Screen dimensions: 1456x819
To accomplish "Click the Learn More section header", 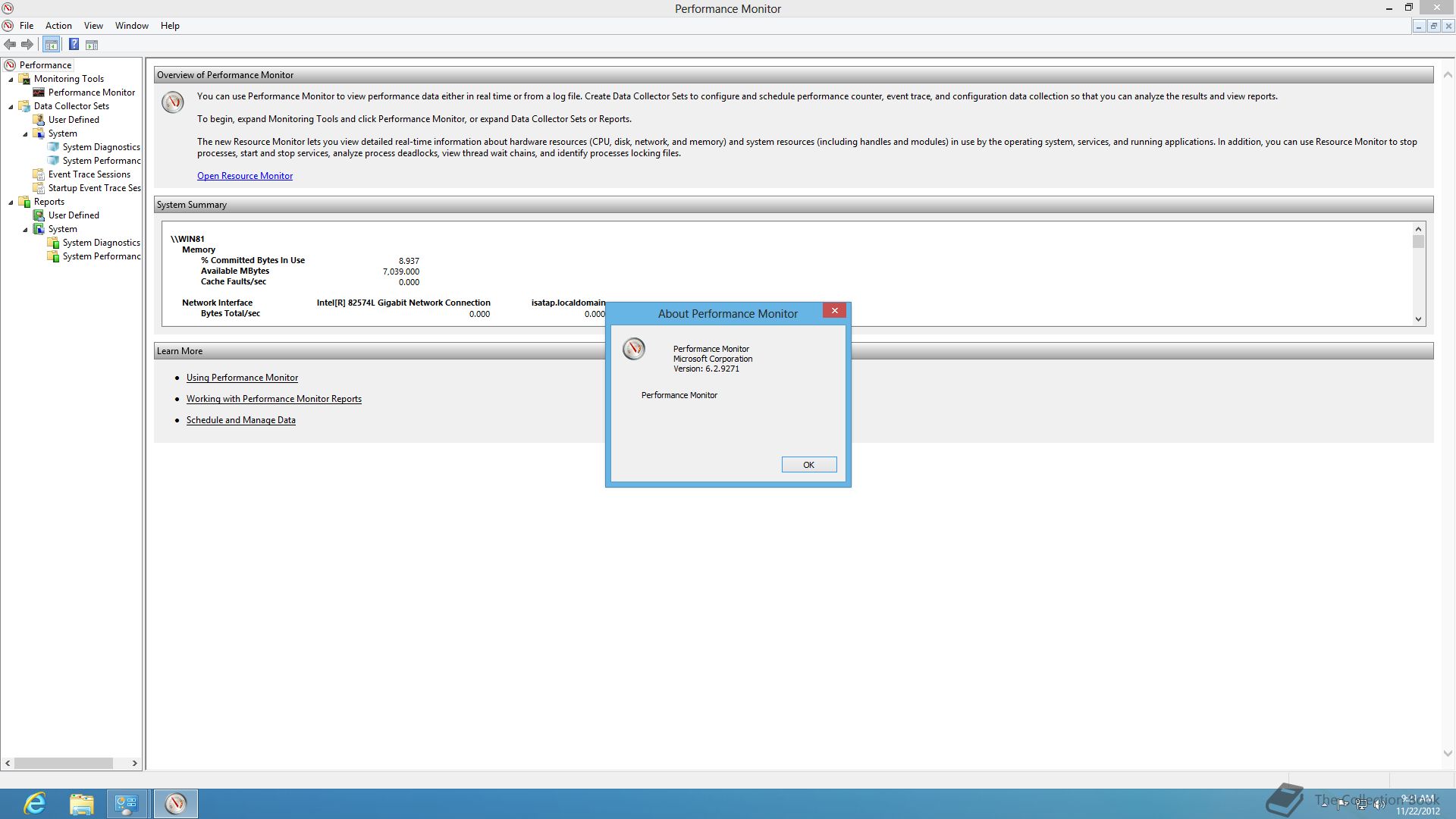I will [793, 351].
